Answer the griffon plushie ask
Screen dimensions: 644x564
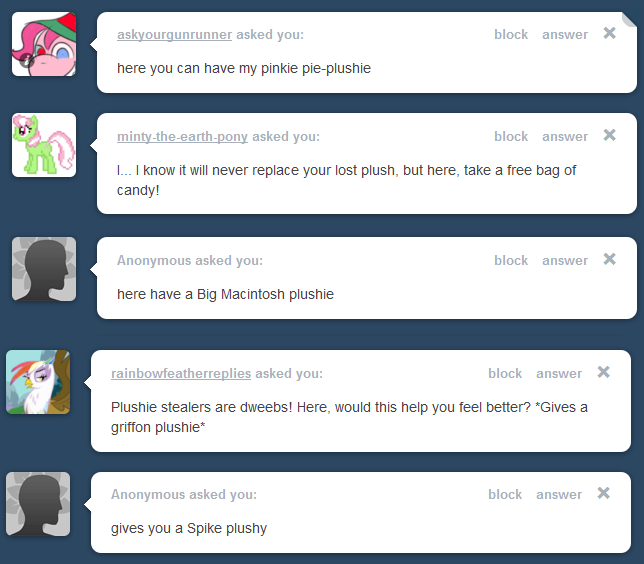(559, 373)
